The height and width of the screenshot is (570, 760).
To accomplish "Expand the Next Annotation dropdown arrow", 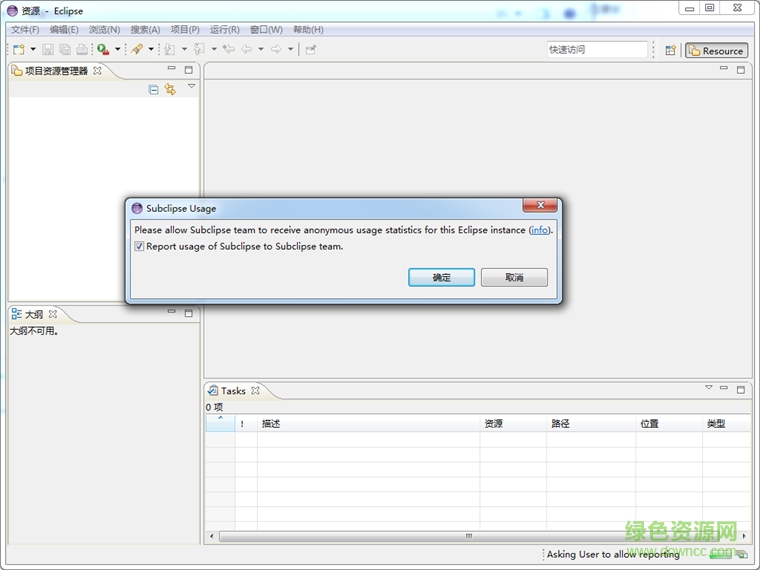I will point(184,49).
